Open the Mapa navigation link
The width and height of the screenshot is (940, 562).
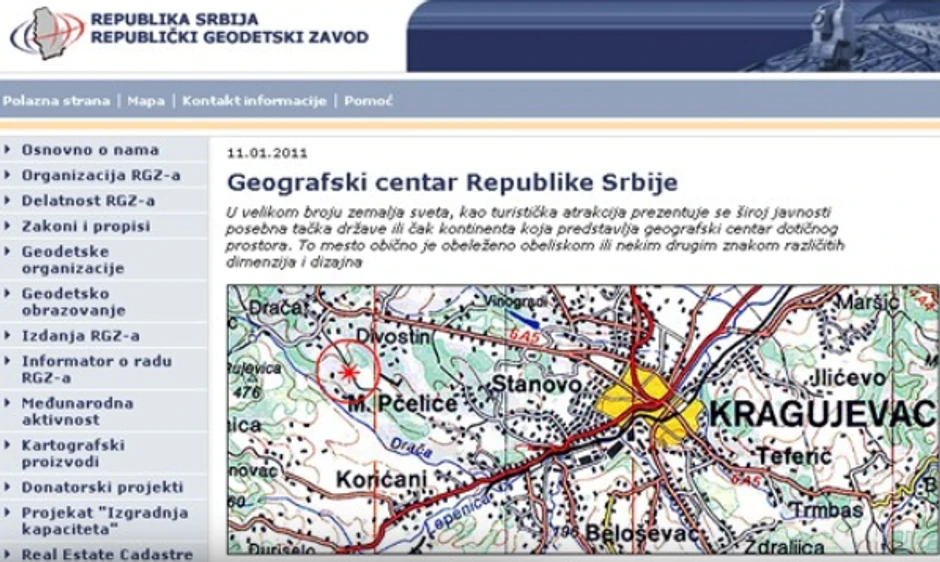click(146, 101)
